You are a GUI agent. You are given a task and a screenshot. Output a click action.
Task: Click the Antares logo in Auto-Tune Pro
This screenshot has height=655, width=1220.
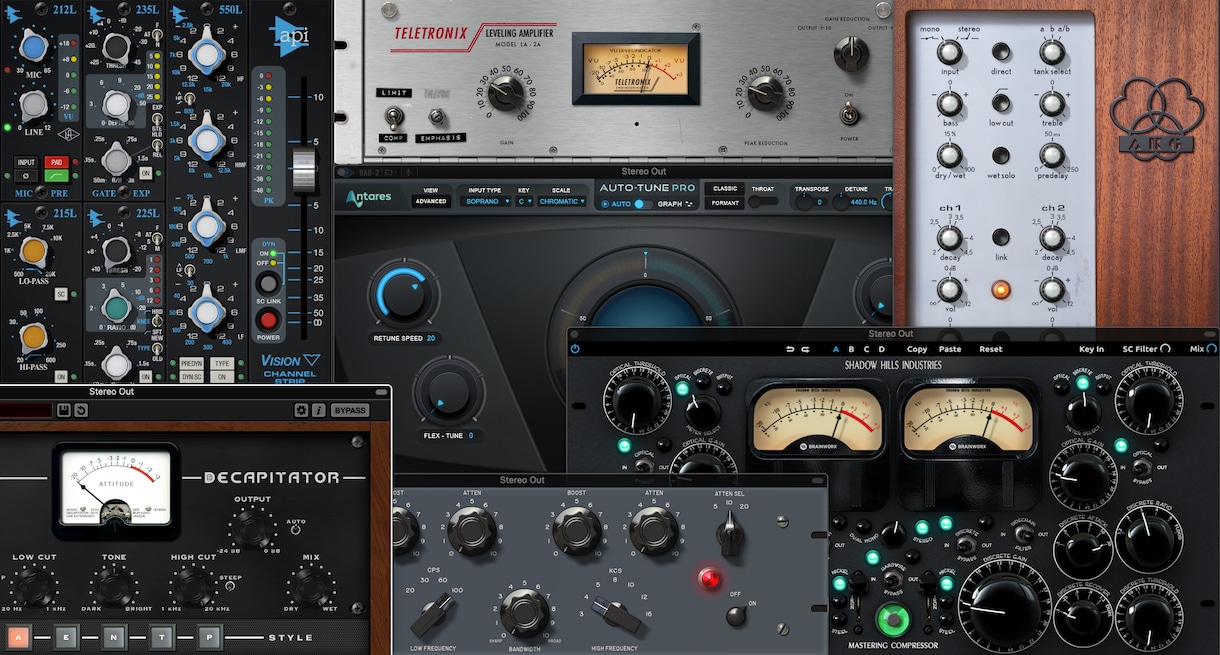(x=369, y=197)
